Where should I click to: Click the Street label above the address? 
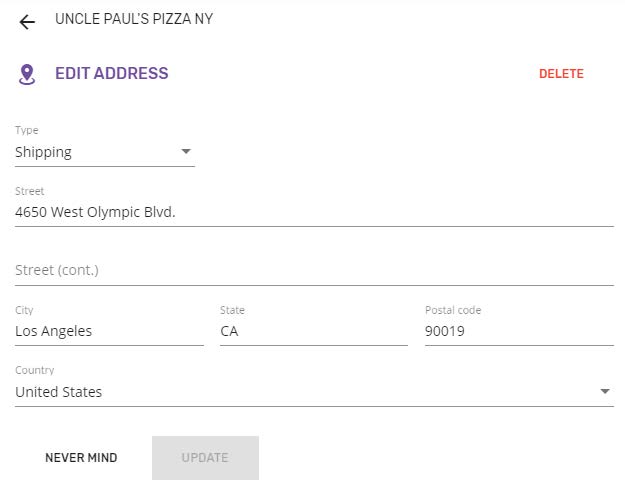click(x=29, y=191)
